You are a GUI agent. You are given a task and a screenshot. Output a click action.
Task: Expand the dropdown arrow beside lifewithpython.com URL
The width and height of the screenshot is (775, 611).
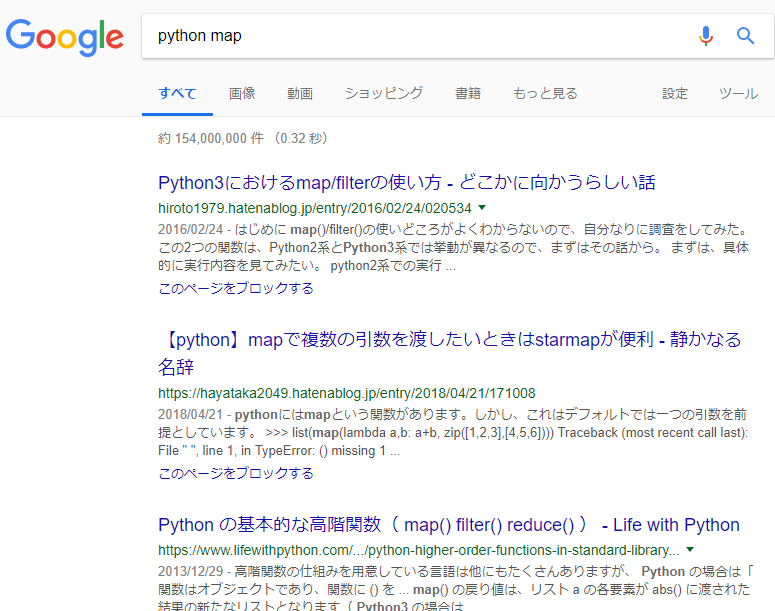690,550
